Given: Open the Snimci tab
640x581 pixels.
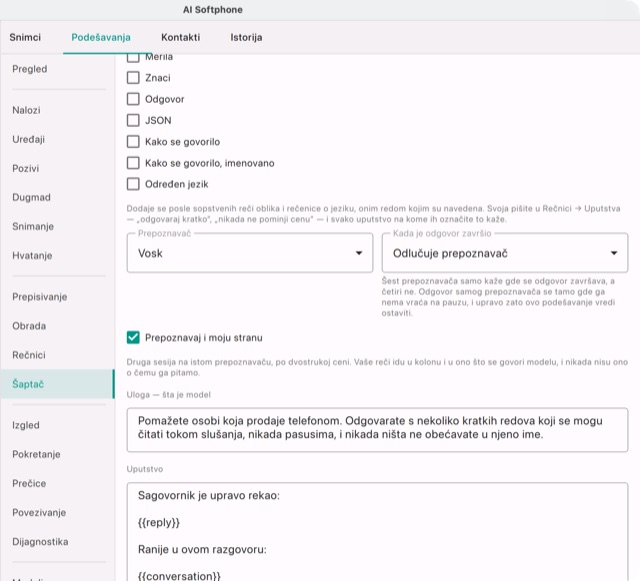Looking at the screenshot, I should (x=25, y=37).
